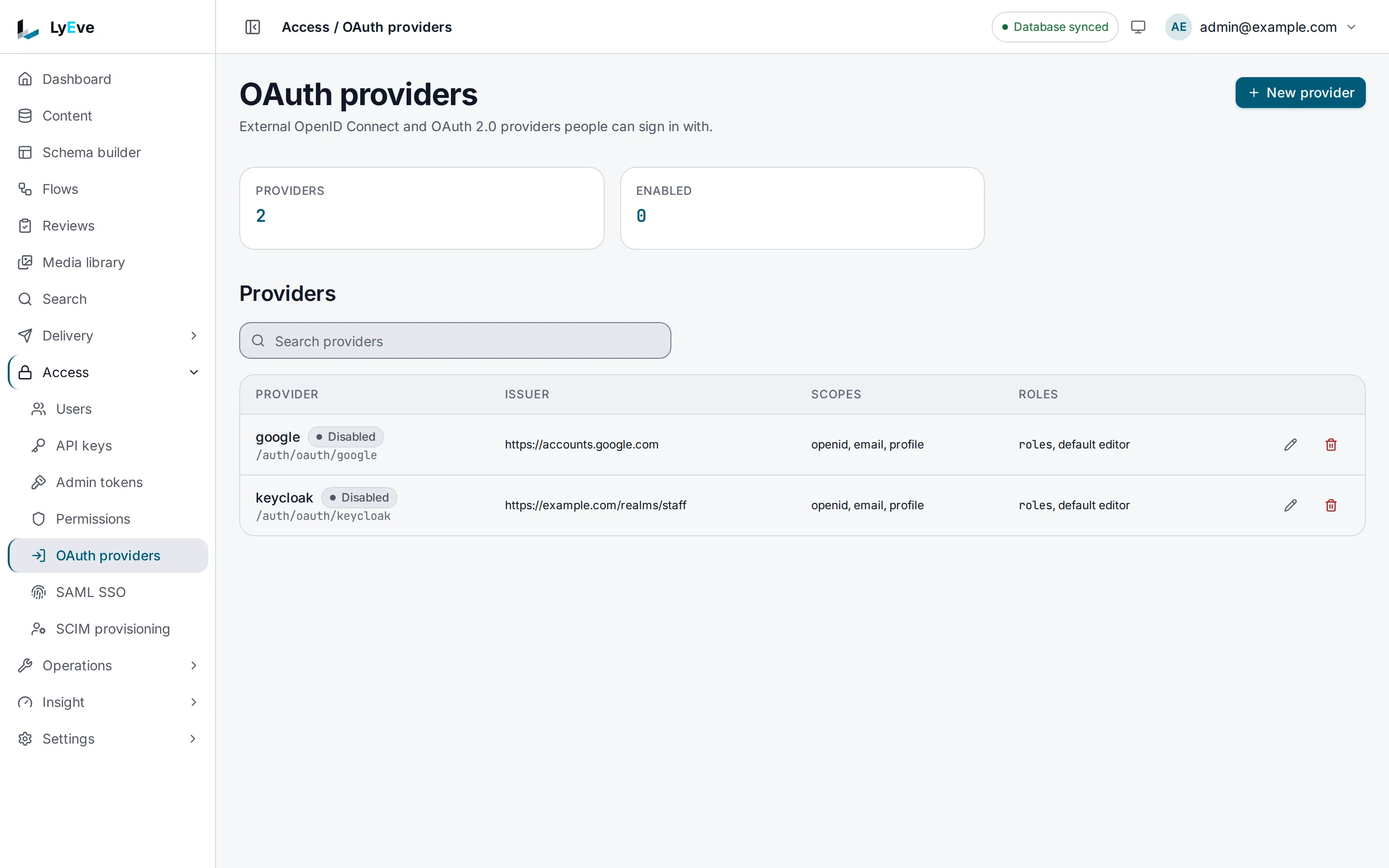Open the Users page

[108, 409]
